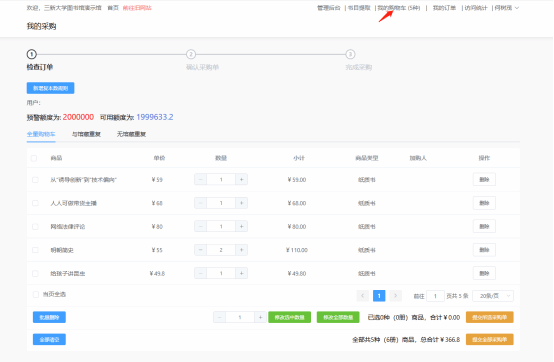This screenshot has height=362, width=554.
Task: Click minus on the ¥80 book row
Action: [200, 226]
